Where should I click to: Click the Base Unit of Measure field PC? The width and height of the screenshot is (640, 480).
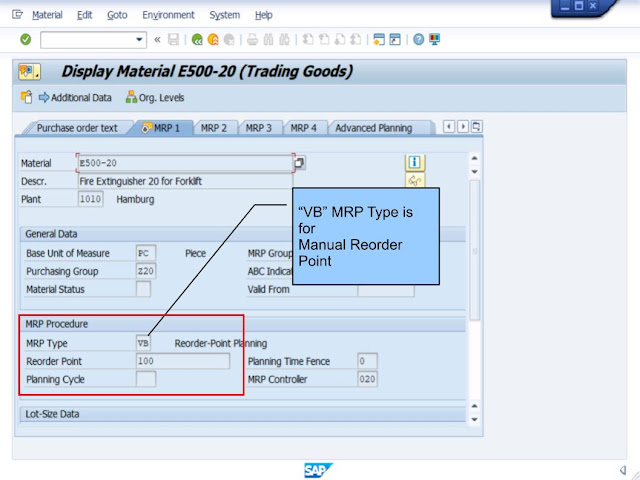[x=146, y=253]
